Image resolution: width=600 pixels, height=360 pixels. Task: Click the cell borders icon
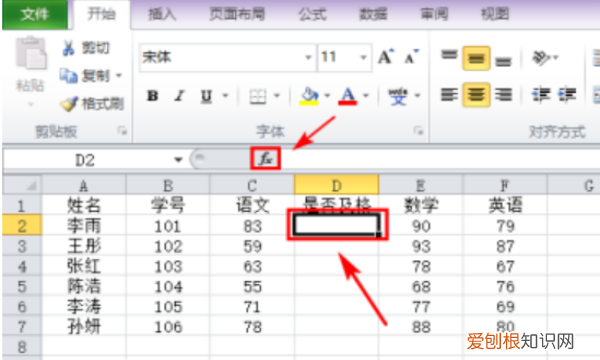[x=258, y=96]
